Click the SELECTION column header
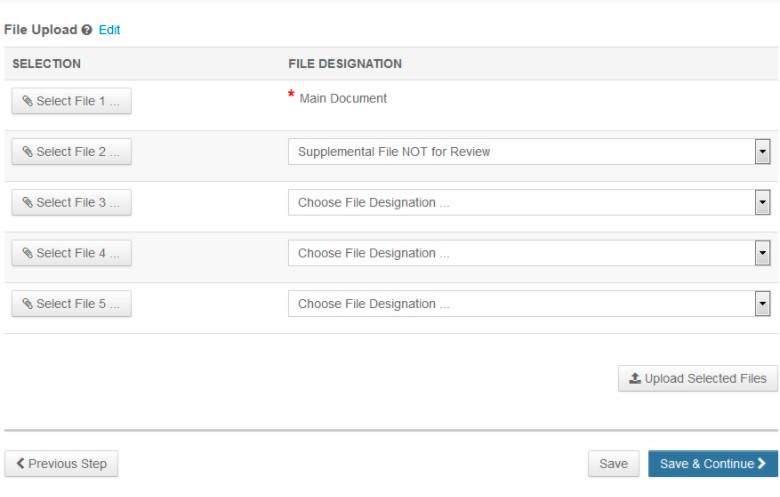780x497 pixels. pos(47,64)
